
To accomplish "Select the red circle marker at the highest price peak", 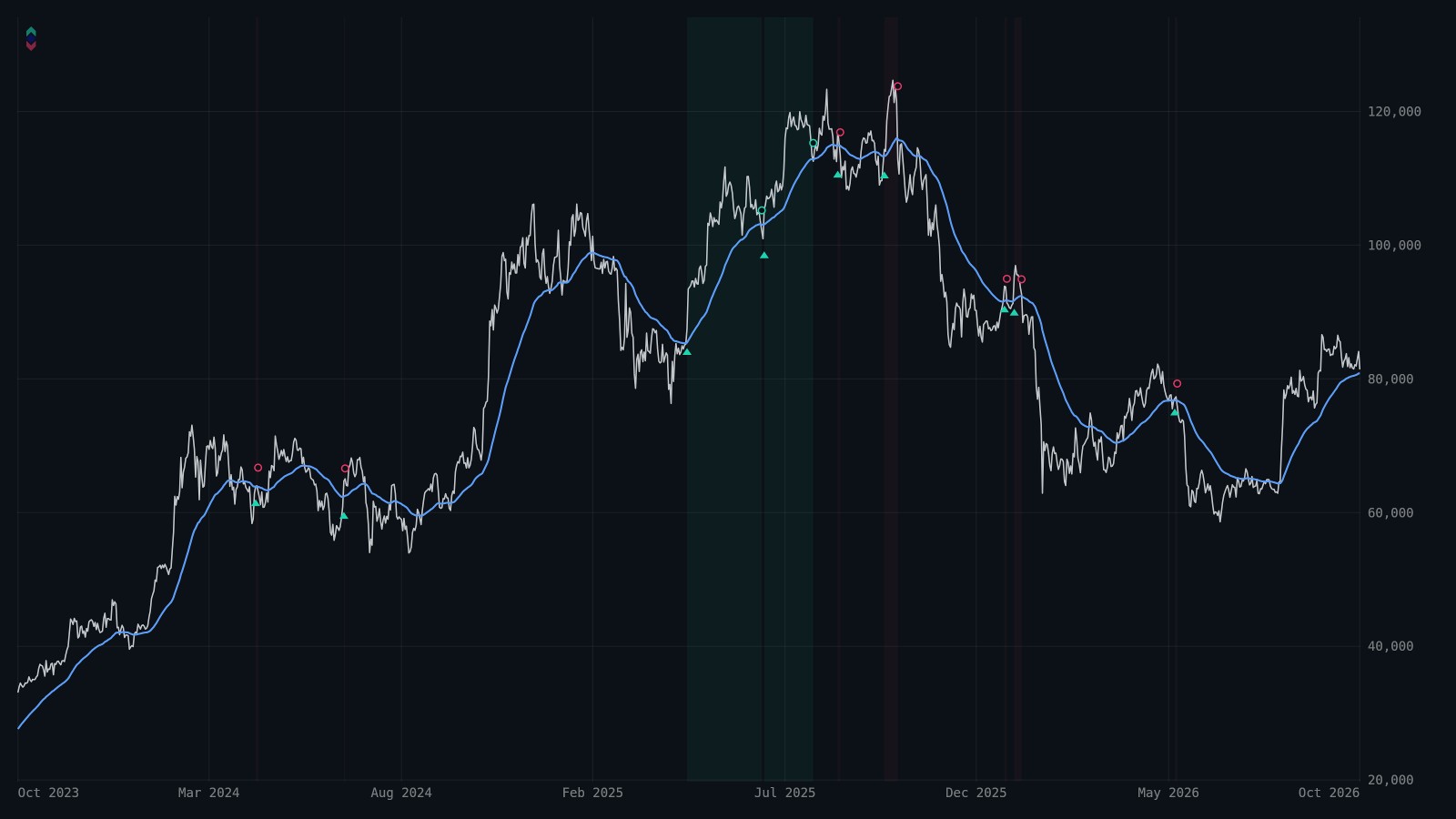I will coord(897,86).
